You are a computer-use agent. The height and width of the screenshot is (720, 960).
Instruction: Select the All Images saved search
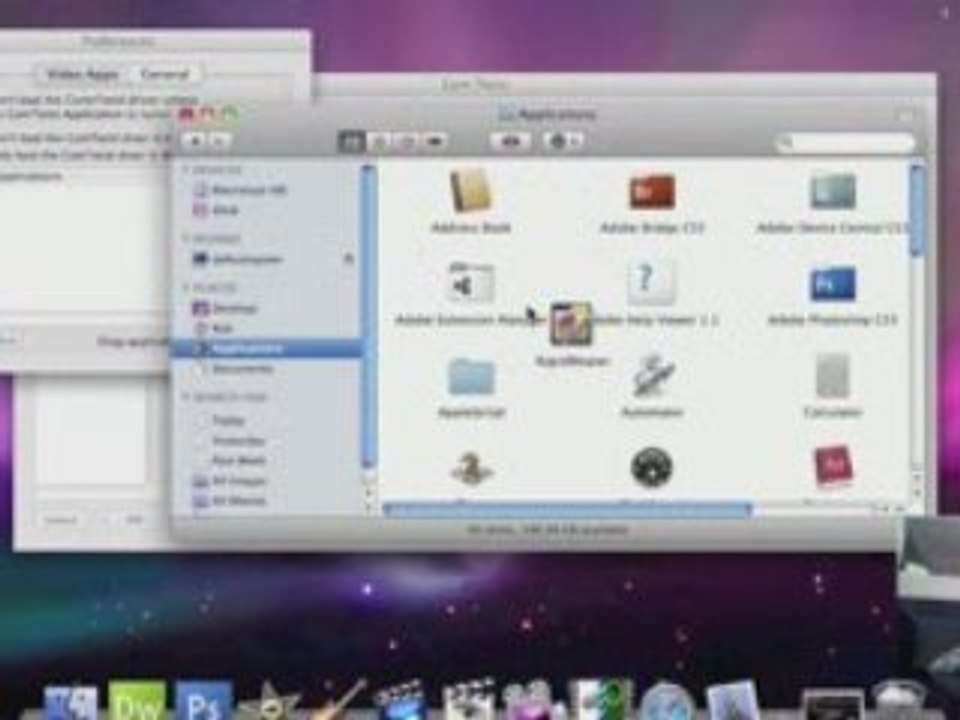(x=230, y=481)
